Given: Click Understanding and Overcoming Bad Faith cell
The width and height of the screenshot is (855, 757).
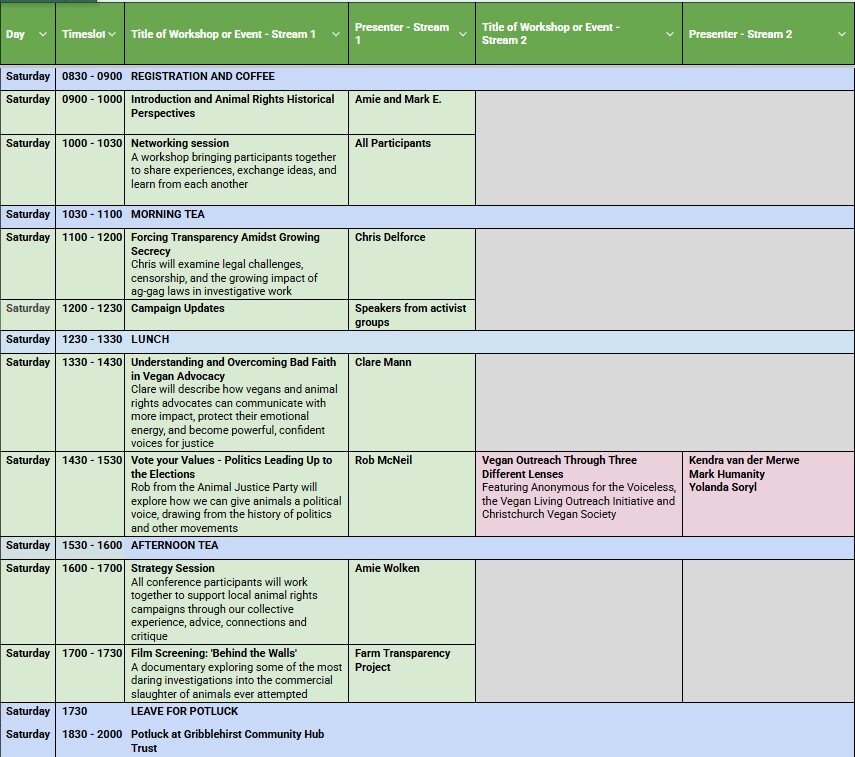Looking at the screenshot, I should pyautogui.click(x=236, y=402).
